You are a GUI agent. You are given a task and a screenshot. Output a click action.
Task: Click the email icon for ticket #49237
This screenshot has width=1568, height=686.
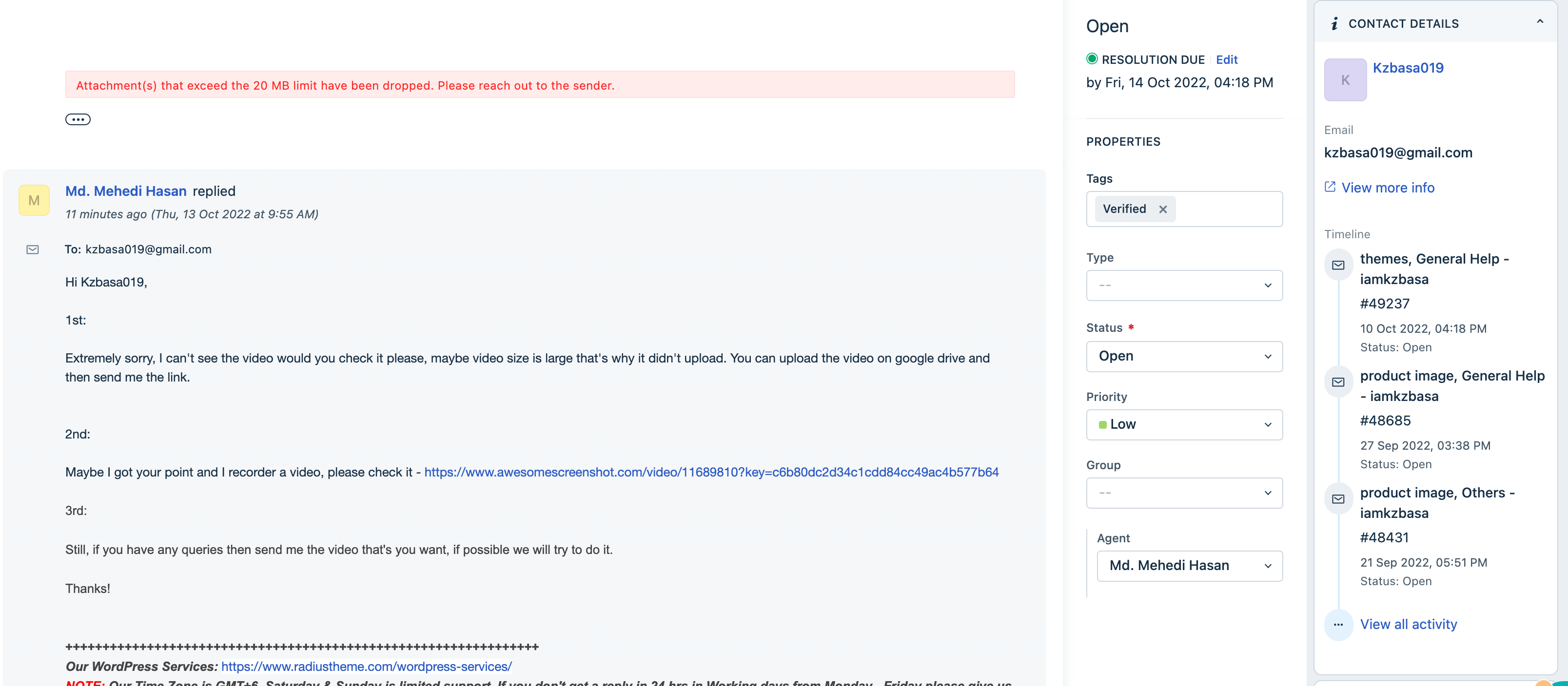(x=1338, y=265)
